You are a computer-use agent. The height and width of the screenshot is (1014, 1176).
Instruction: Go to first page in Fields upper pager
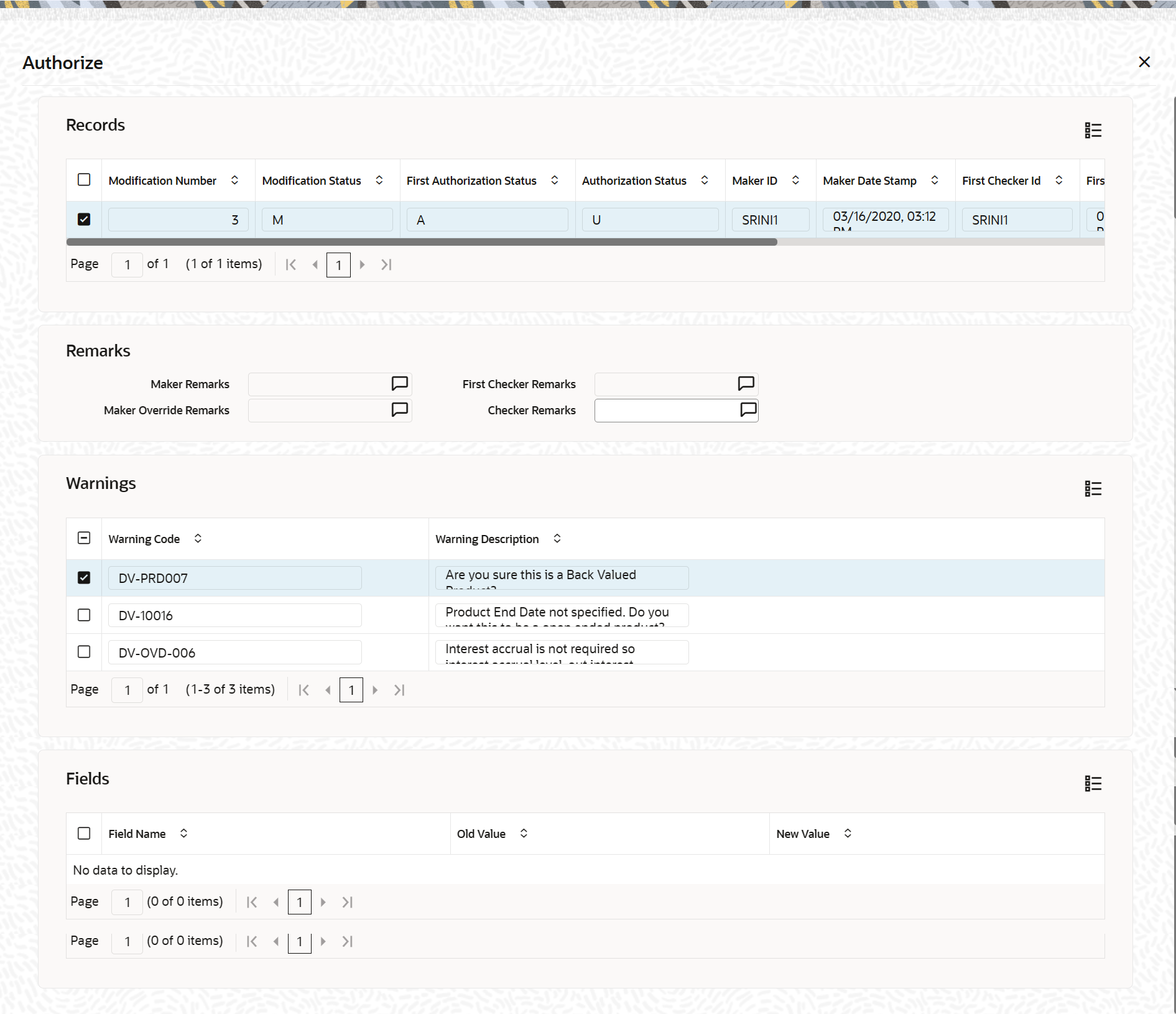pyautogui.click(x=252, y=902)
